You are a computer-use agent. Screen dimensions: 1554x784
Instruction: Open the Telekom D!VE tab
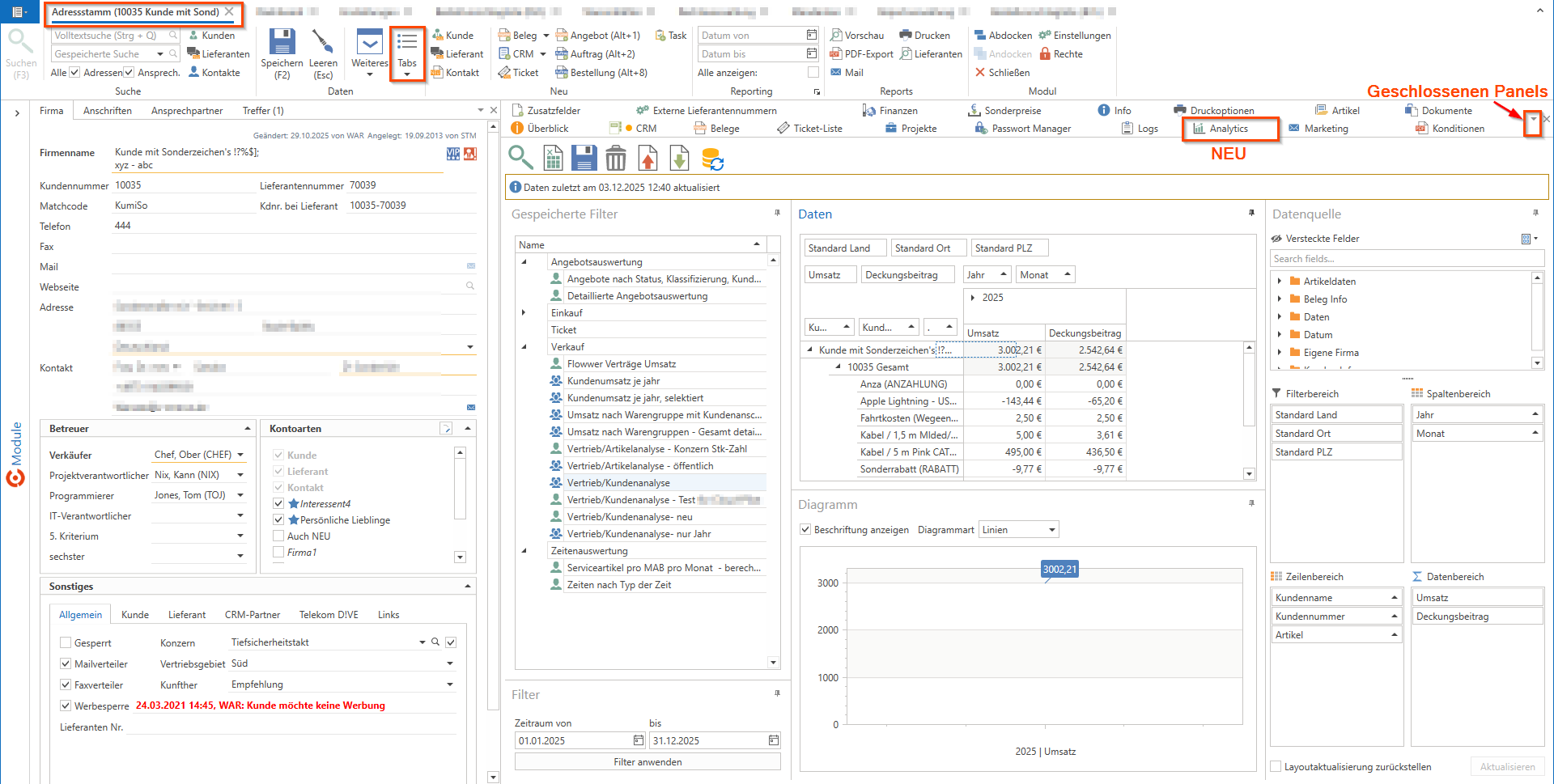pyautogui.click(x=329, y=614)
